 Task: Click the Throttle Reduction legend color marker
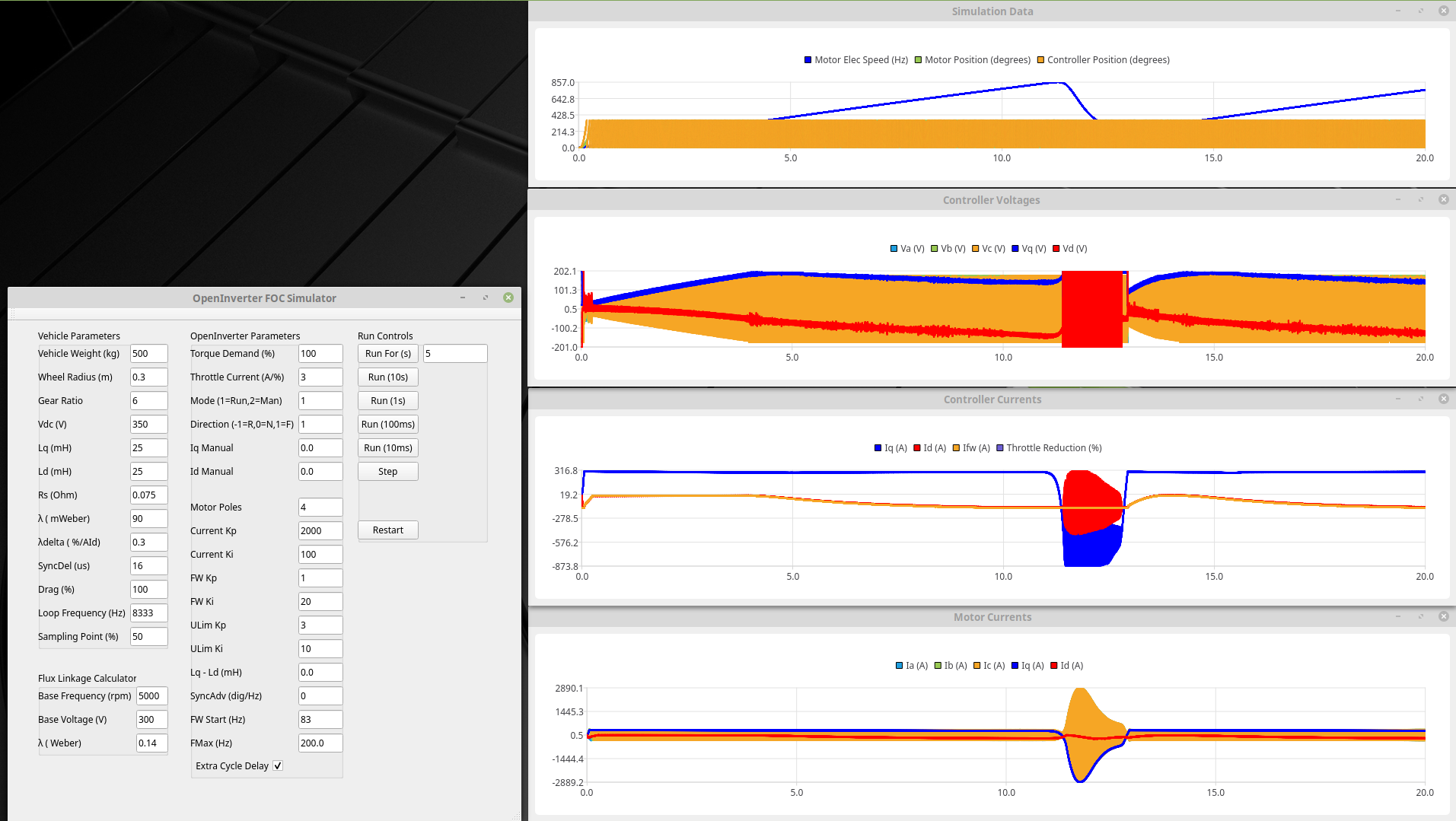click(x=1000, y=448)
